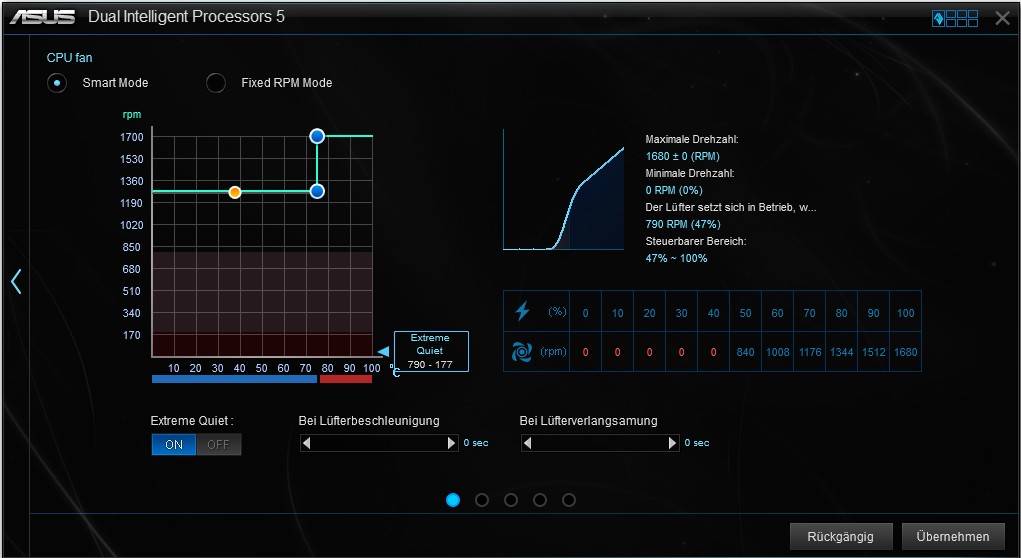Image resolution: width=1021 pixels, height=558 pixels.
Task: Click the 1008 rpm table cell
Action: (777, 352)
